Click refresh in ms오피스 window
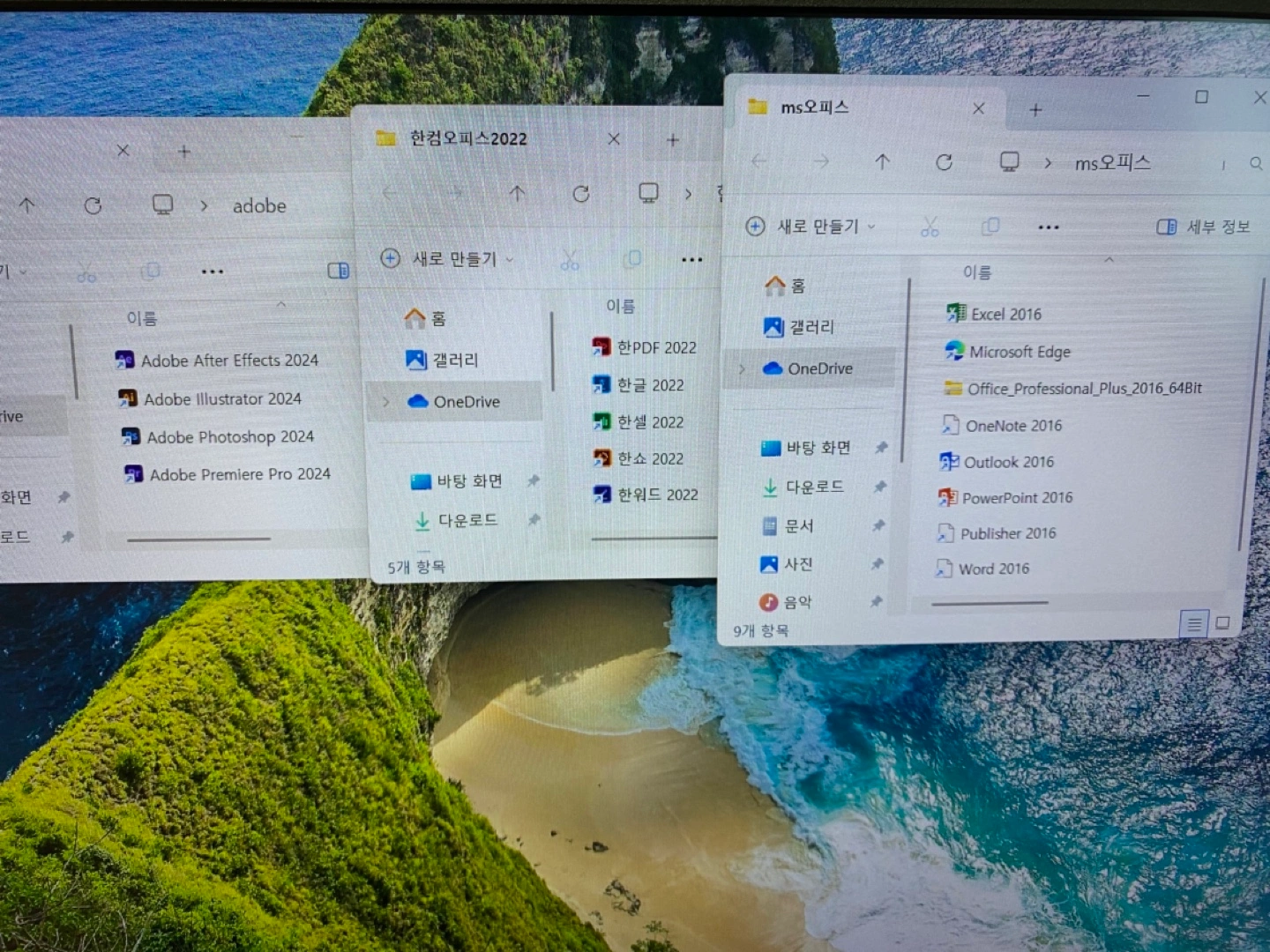This screenshot has width=1270, height=952. tap(944, 162)
